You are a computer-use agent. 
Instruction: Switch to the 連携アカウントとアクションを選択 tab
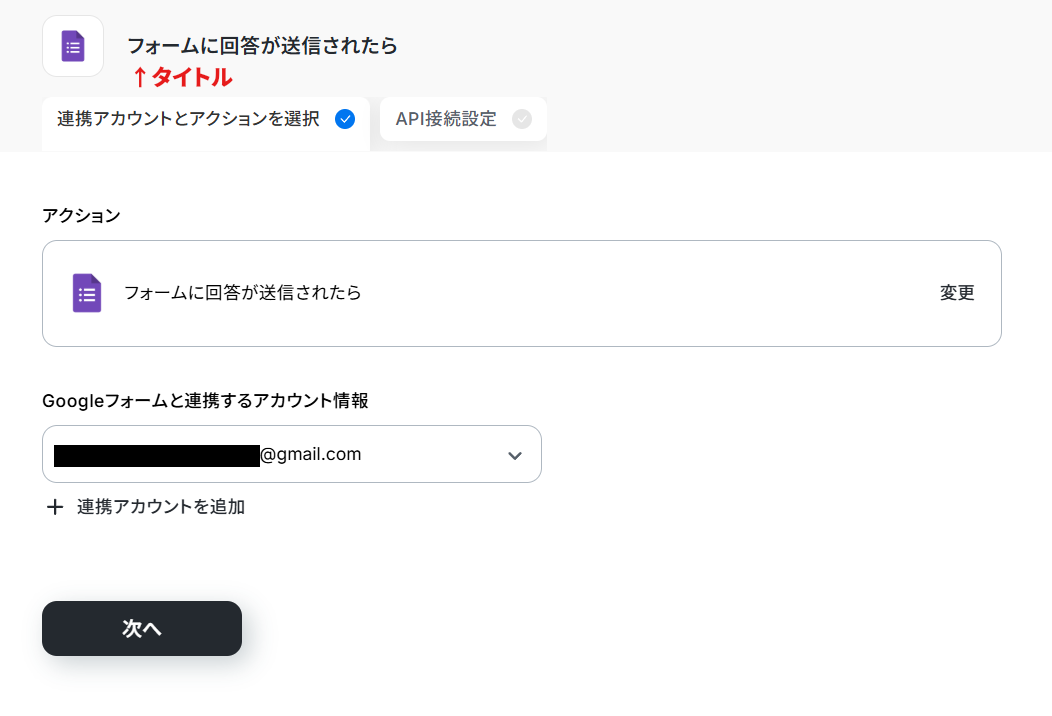click(189, 120)
